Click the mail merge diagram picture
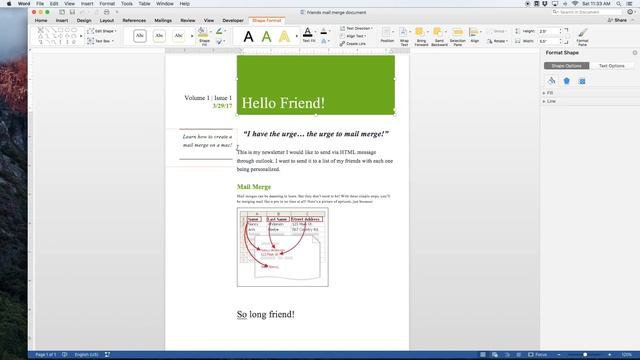 point(282,247)
